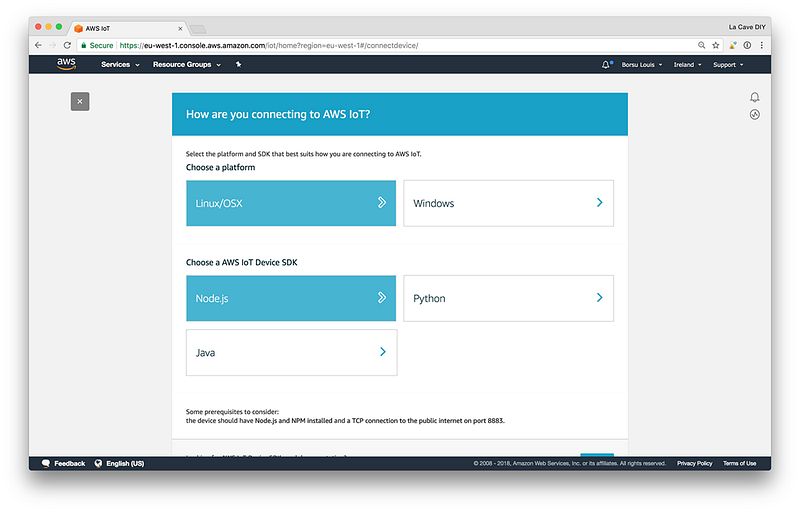Open the Borsu Louis account menu
The width and height of the screenshot is (800, 512).
pos(642,65)
